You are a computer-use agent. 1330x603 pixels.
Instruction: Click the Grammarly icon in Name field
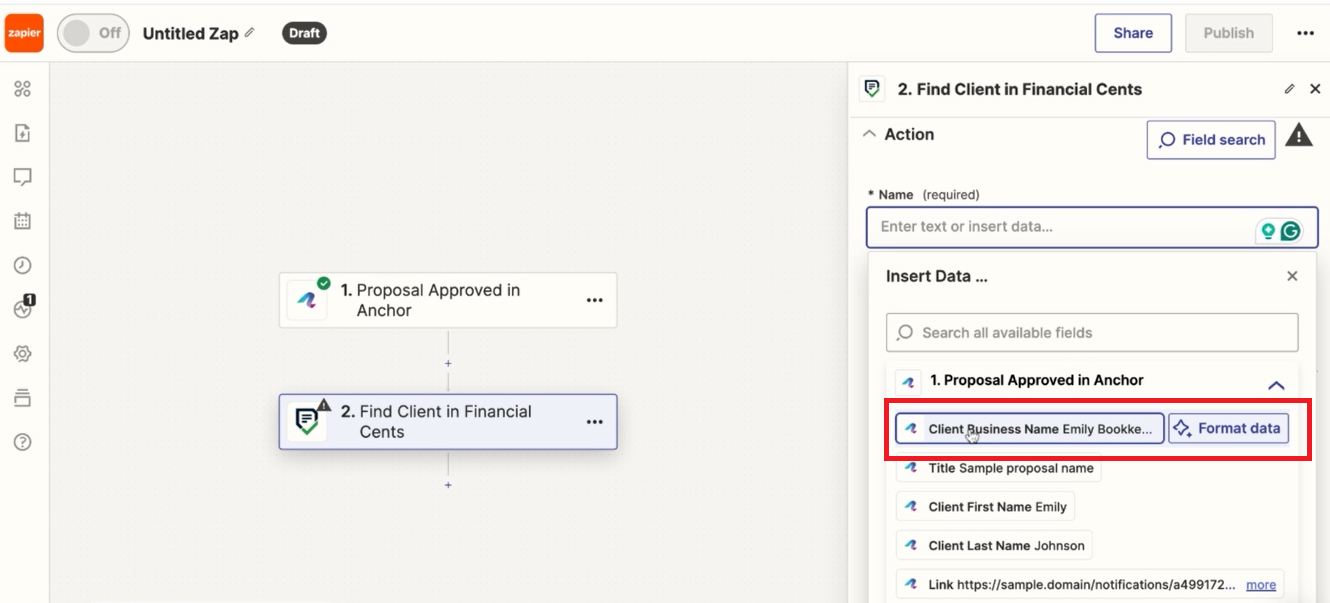[x=1291, y=231]
